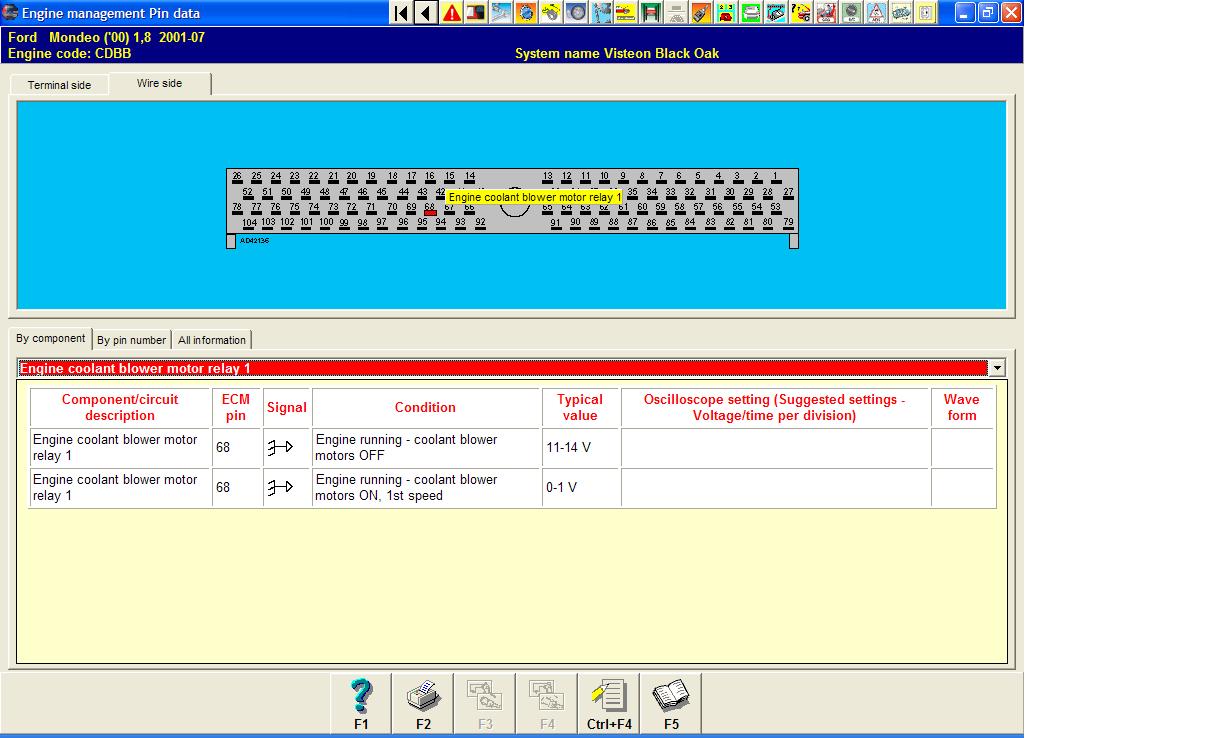
Task: Click pin 79 on the connector
Action: pos(788,224)
